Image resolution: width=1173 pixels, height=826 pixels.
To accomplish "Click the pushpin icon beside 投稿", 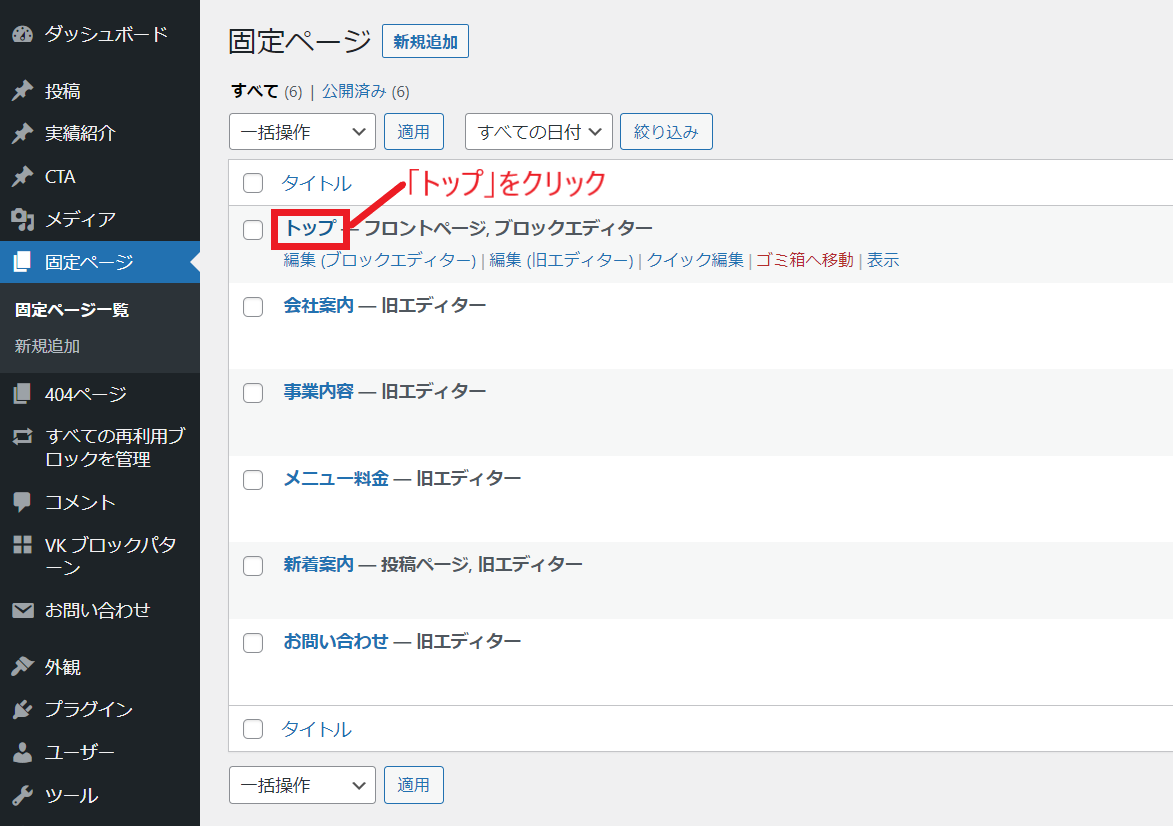I will 22,91.
